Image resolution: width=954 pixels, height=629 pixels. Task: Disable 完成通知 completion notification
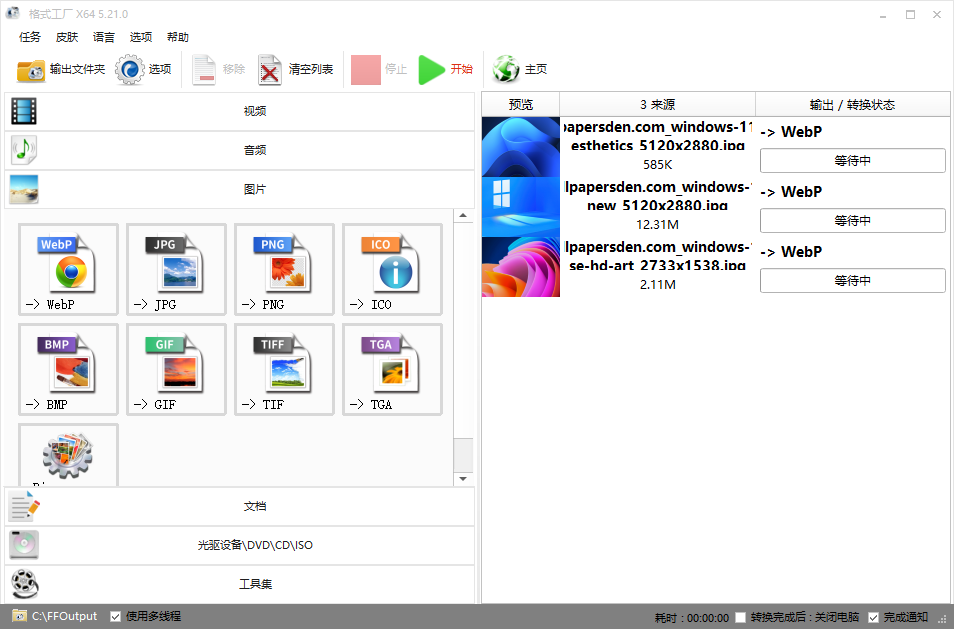coord(874,616)
